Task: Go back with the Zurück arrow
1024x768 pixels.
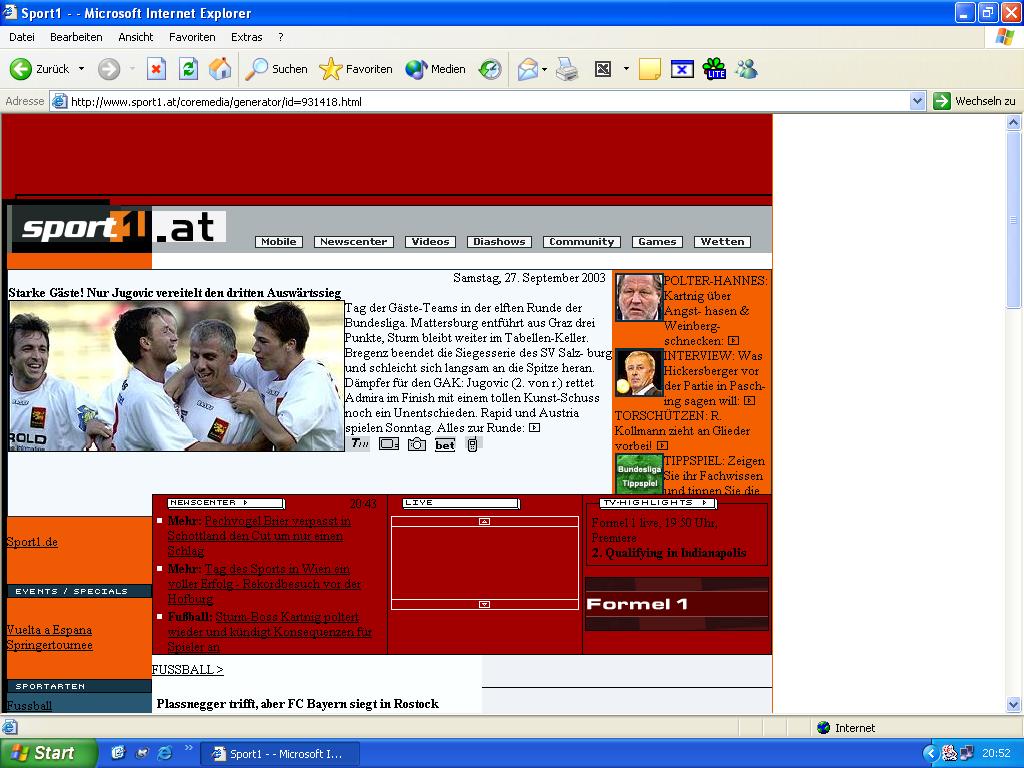Action: click(39, 69)
